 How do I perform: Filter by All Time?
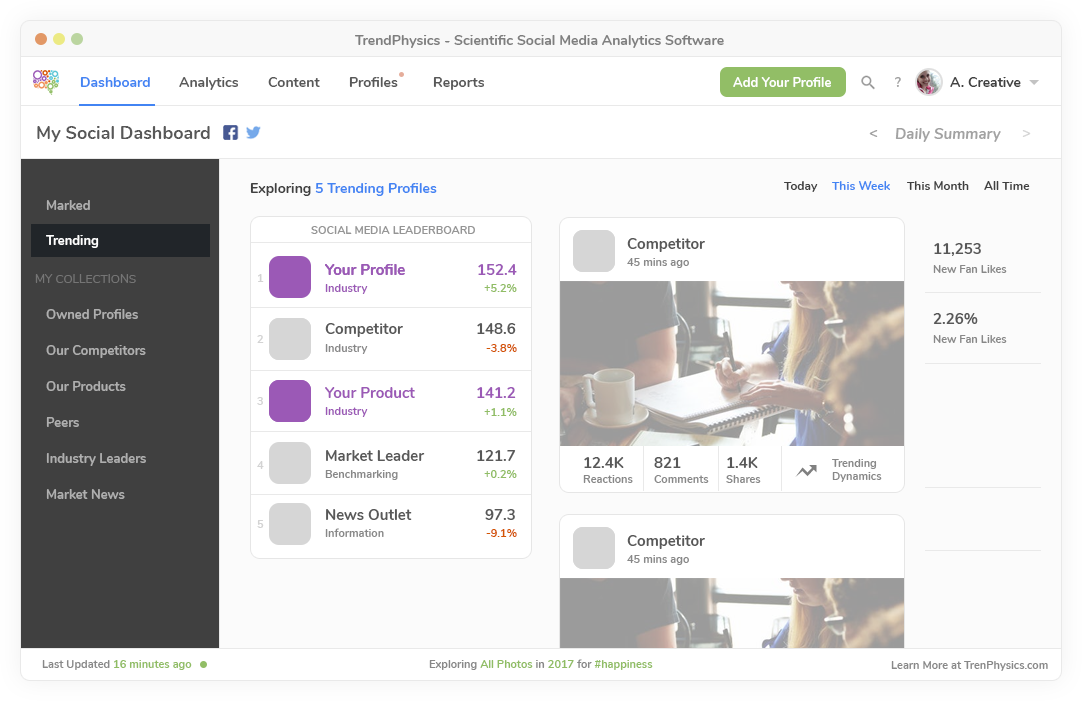1007,186
